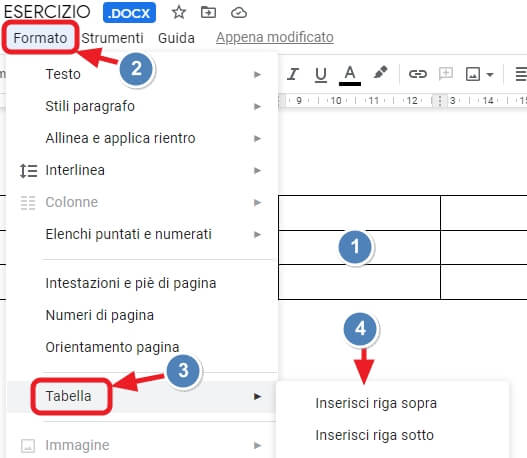
Task: Open the Formato menu
Action: coord(40,38)
